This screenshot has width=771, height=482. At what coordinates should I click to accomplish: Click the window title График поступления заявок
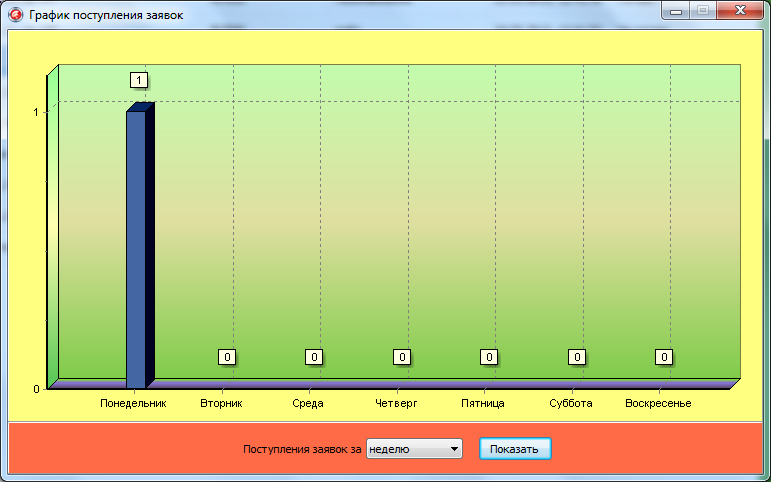[106, 15]
